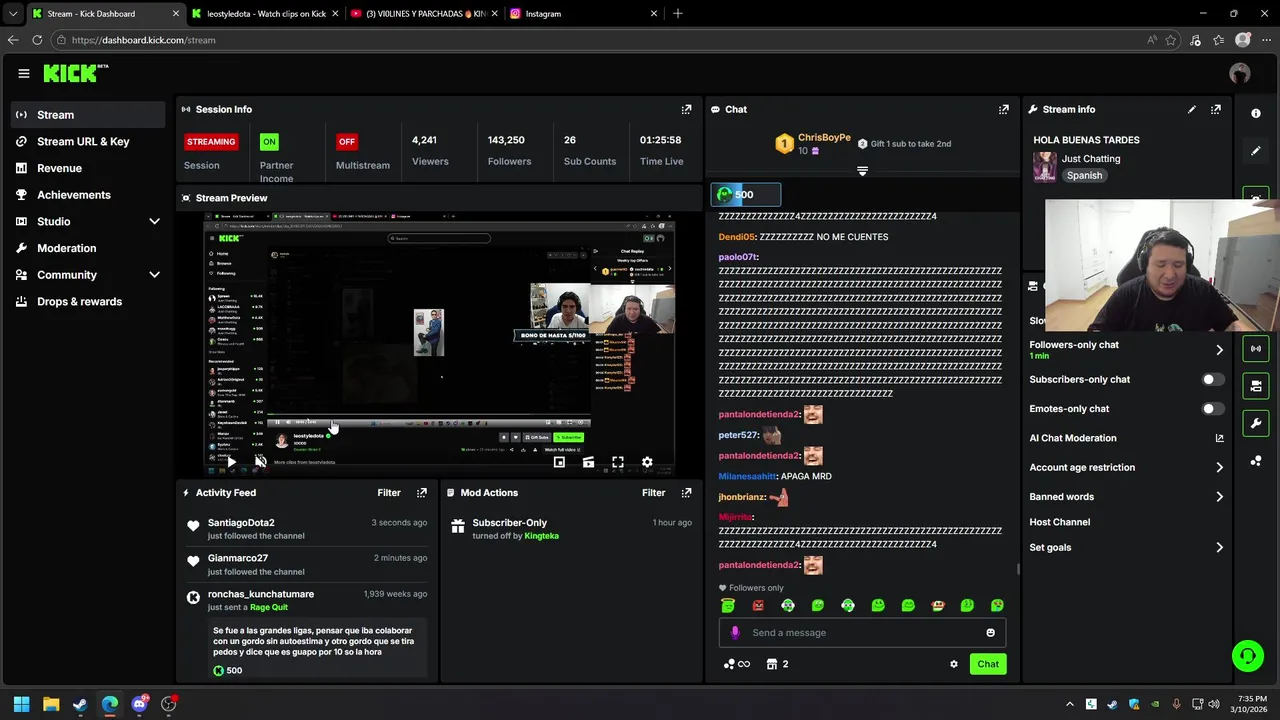This screenshot has height=720, width=1280.
Task: Open the AI Chat Moderation external link
Action: (1219, 438)
